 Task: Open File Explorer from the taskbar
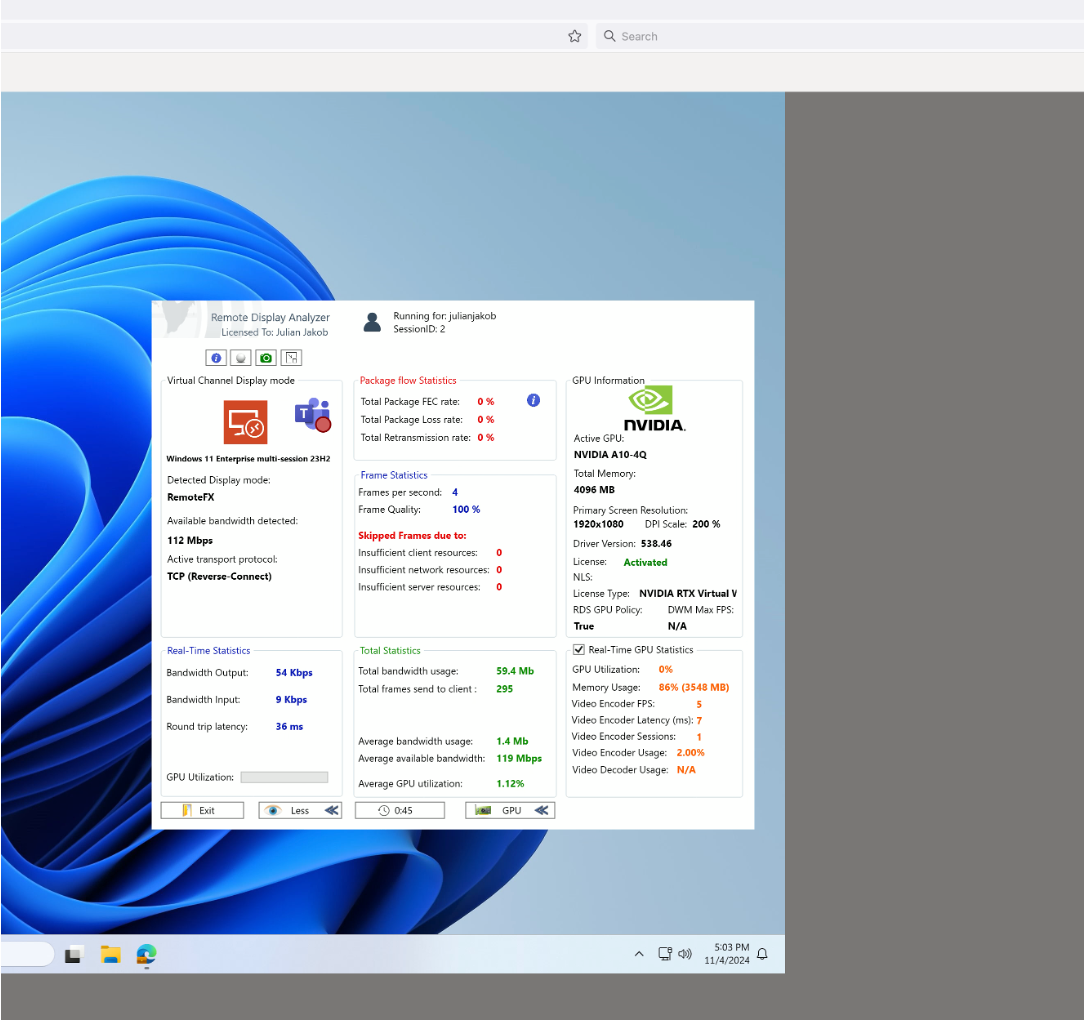click(x=111, y=954)
